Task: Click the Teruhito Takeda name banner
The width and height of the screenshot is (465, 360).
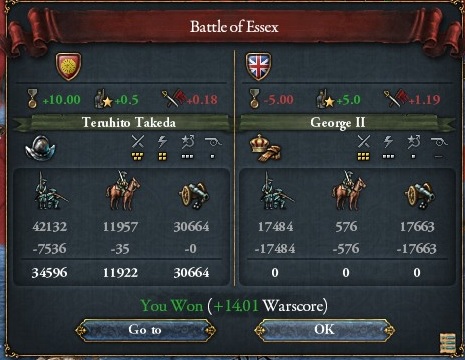Action: (128, 123)
